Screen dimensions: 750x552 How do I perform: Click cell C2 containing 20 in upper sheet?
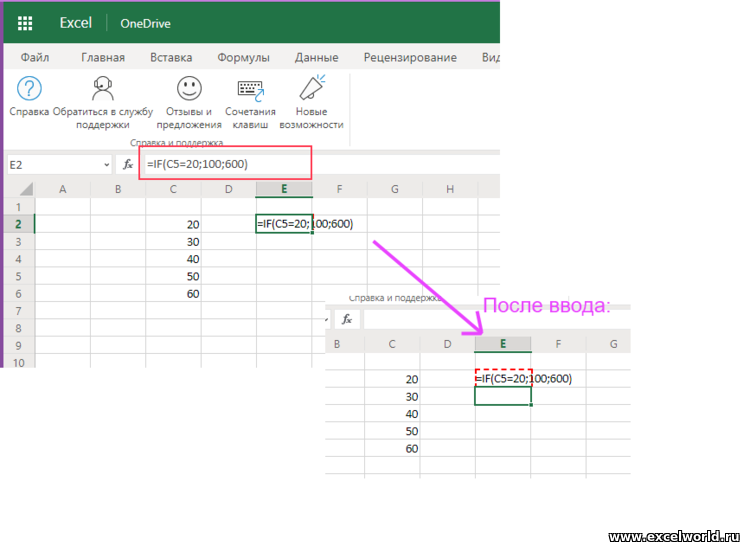[173, 224]
